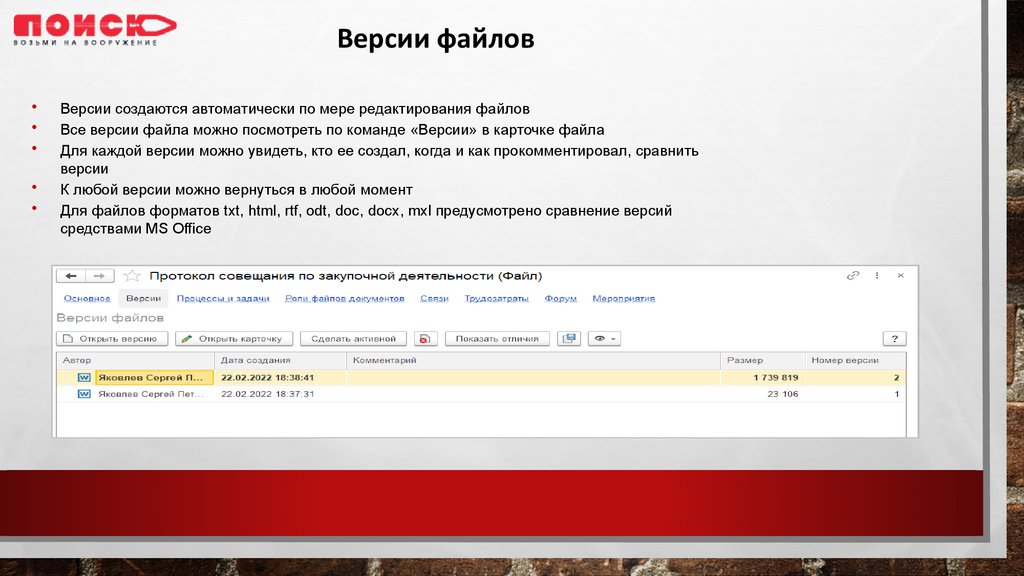Open the three-dot more options menu
The height and width of the screenshot is (576, 1024).
(x=877, y=275)
